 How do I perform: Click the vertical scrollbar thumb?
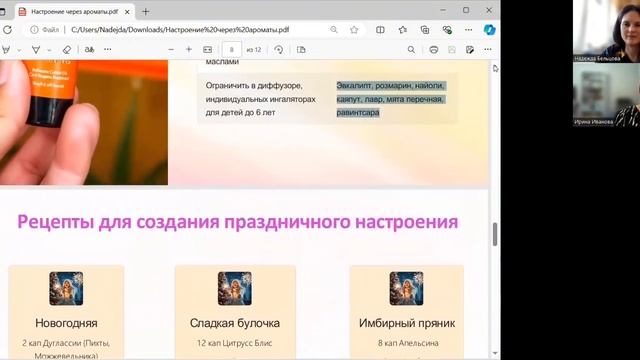point(495,234)
